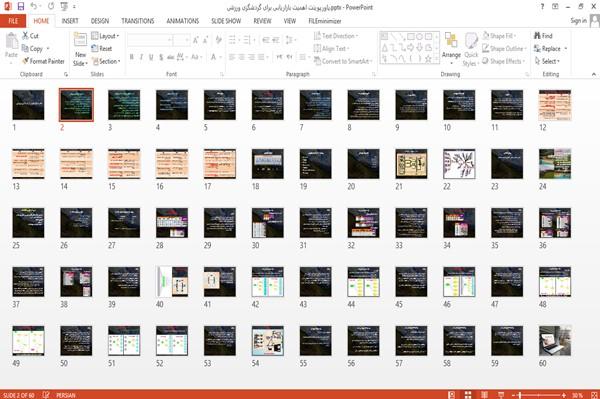Open Shape Fill color options
600x399 pixels.
pos(500,36)
